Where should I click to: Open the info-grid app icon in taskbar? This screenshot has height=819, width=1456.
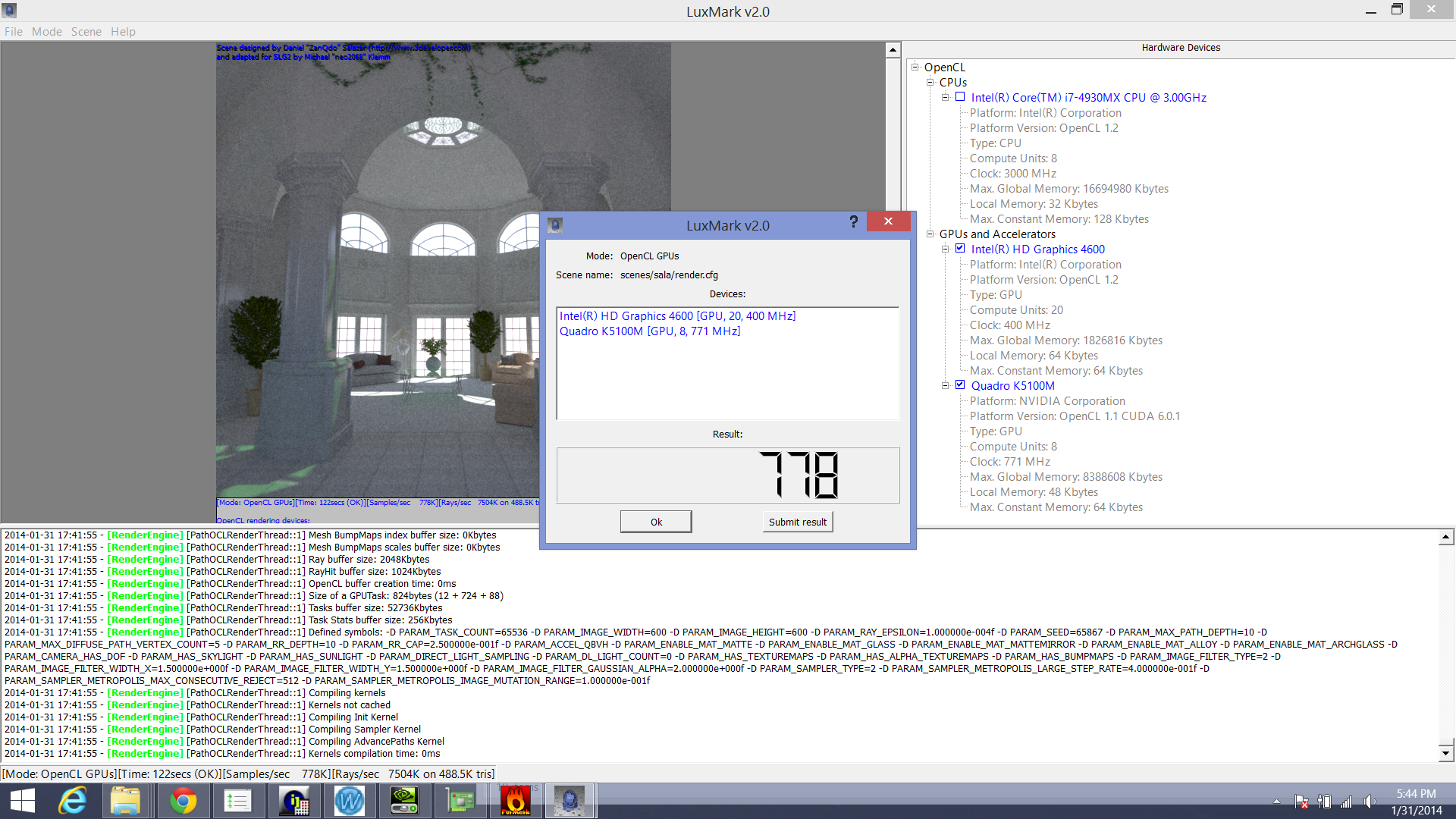[294, 801]
